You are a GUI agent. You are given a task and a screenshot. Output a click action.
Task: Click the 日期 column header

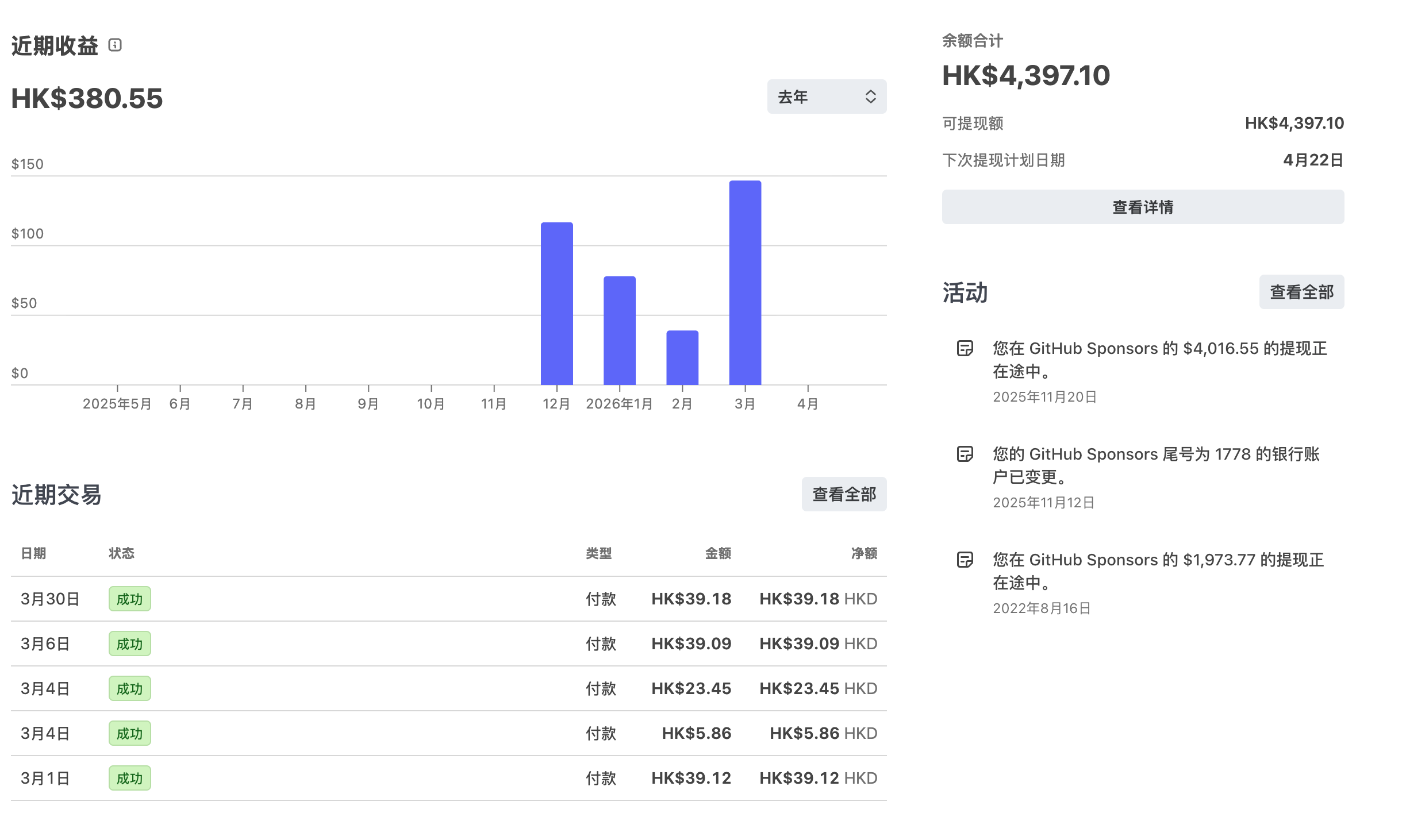(33, 553)
